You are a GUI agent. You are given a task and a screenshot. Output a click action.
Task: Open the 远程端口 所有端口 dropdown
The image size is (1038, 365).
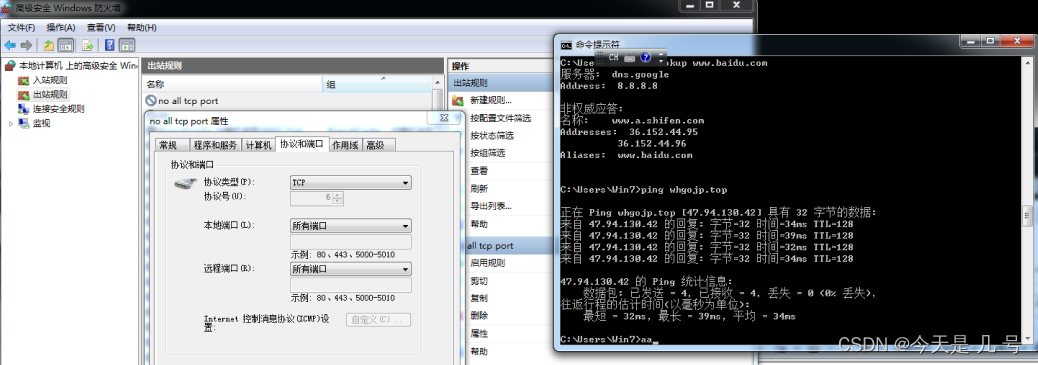351,269
